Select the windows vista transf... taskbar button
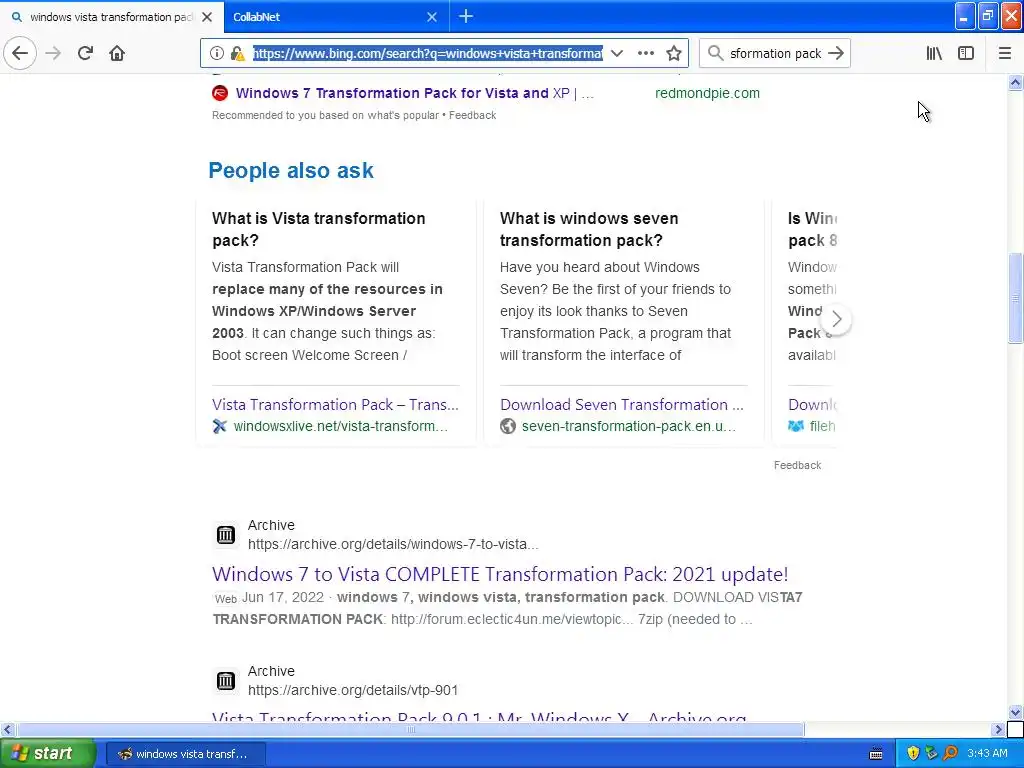 click(x=185, y=754)
